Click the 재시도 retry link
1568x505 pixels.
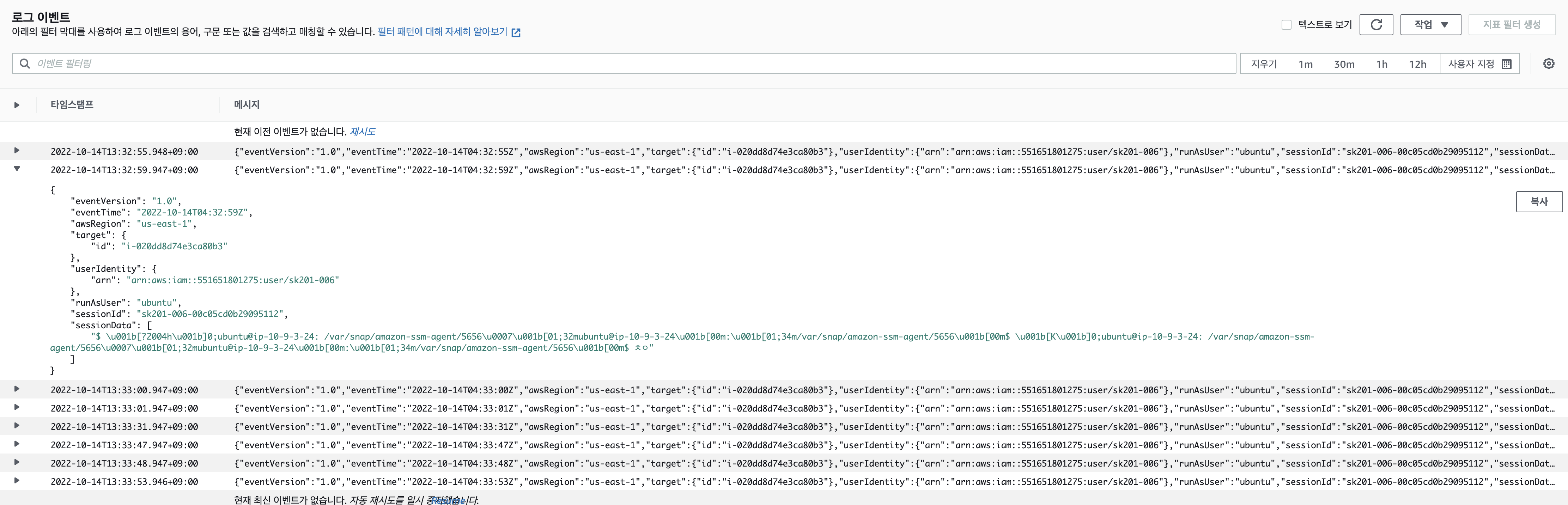pyautogui.click(x=362, y=132)
